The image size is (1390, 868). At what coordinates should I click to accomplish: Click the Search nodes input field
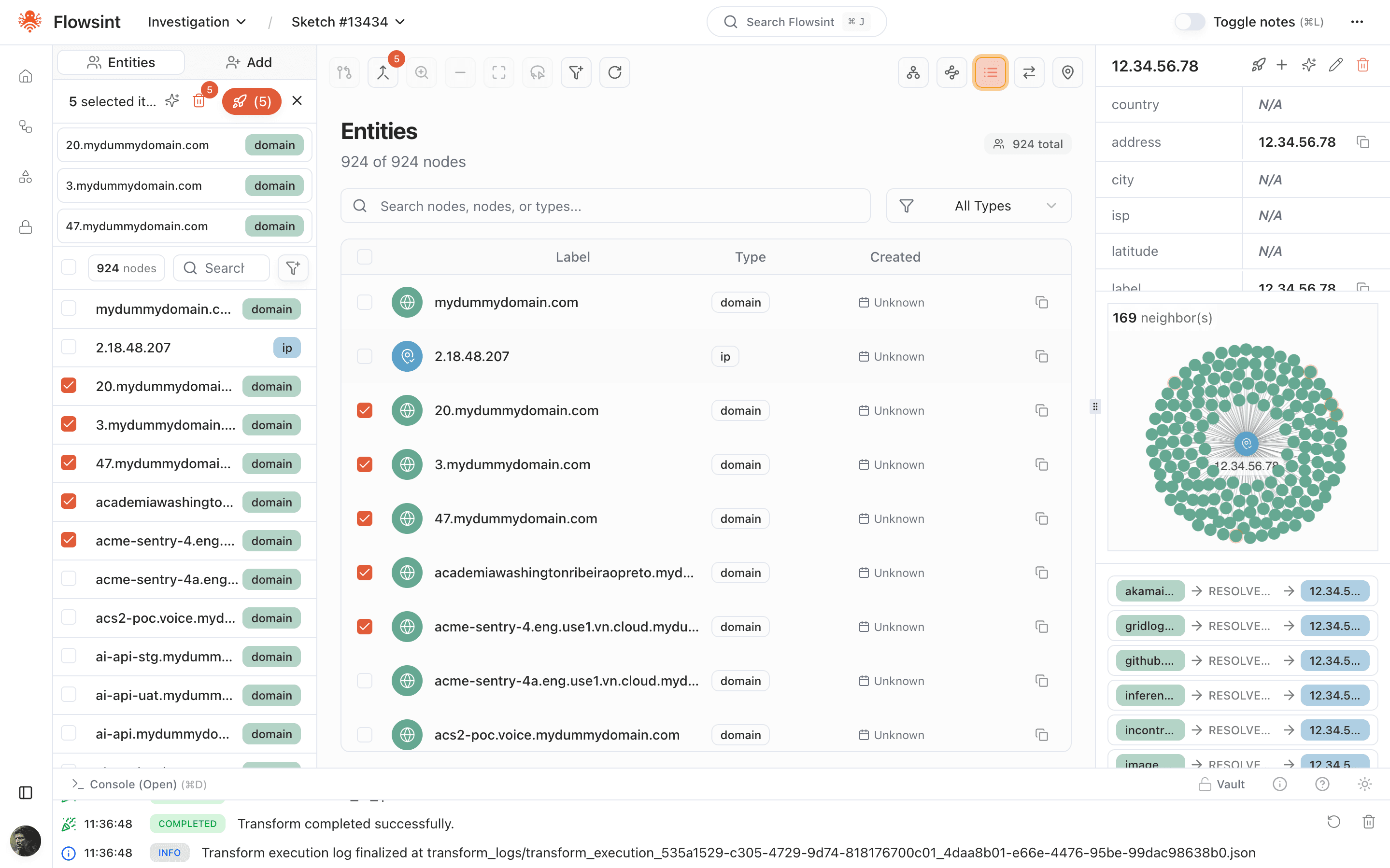(606, 206)
